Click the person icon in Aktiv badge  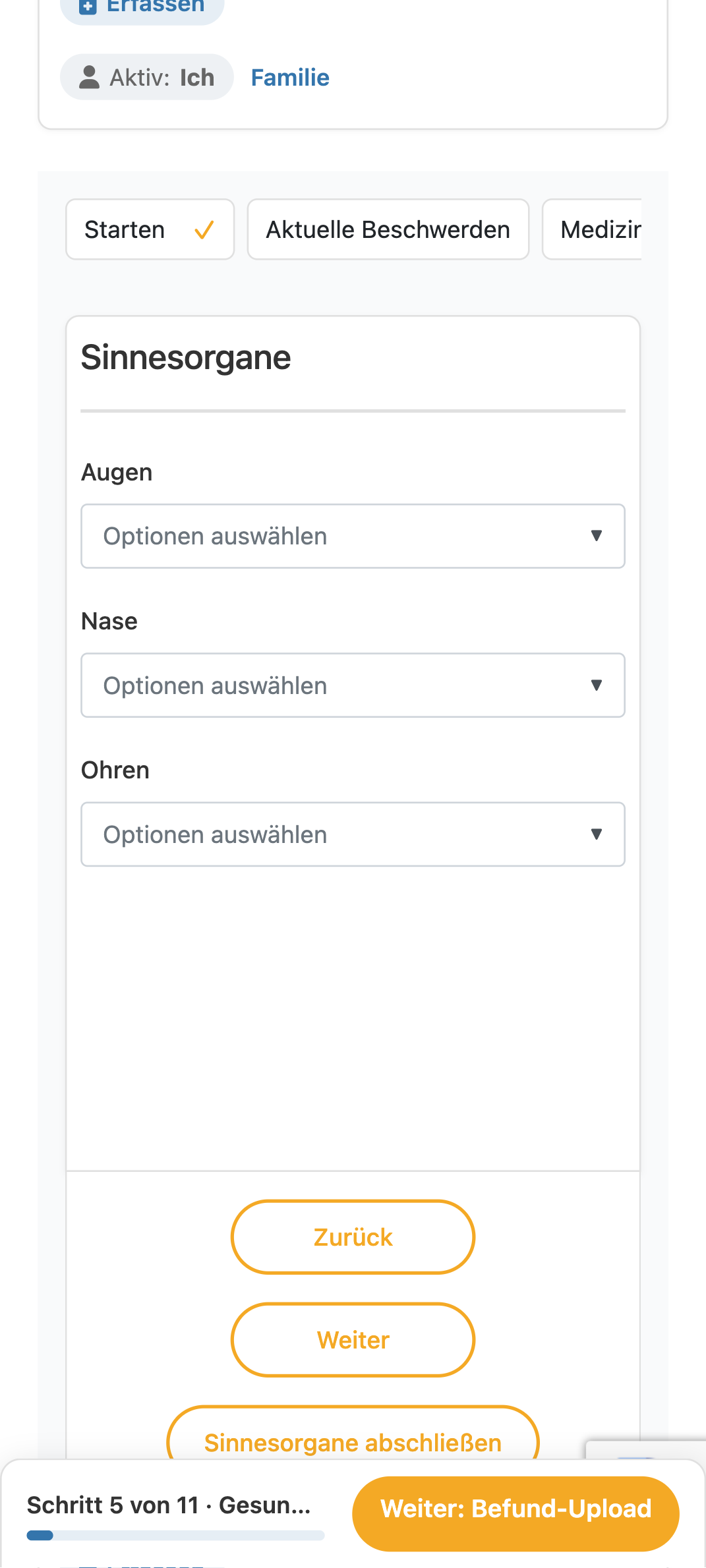point(89,77)
